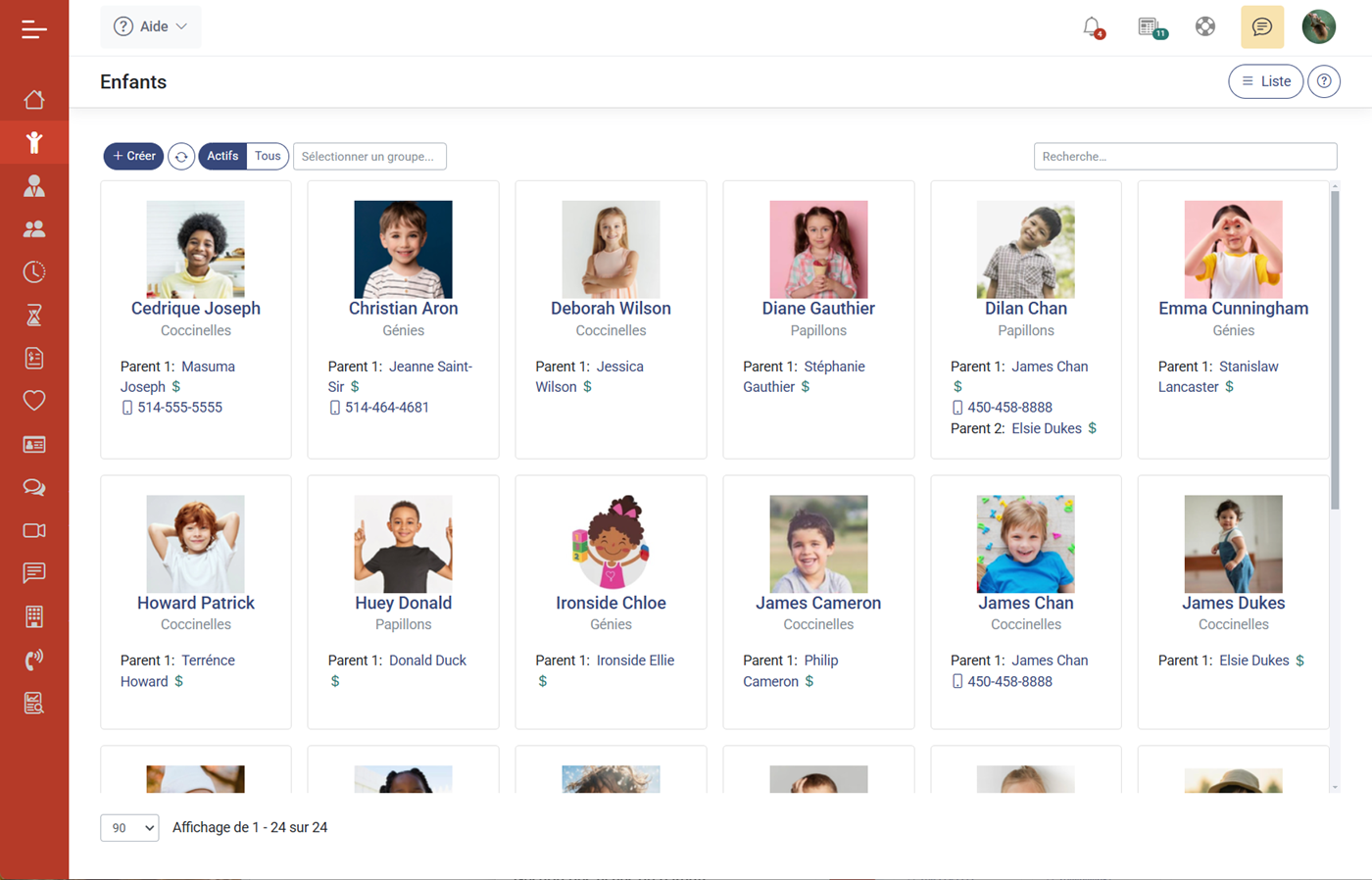
Task: Select the parents icon in the sidebar
Action: click(34, 185)
